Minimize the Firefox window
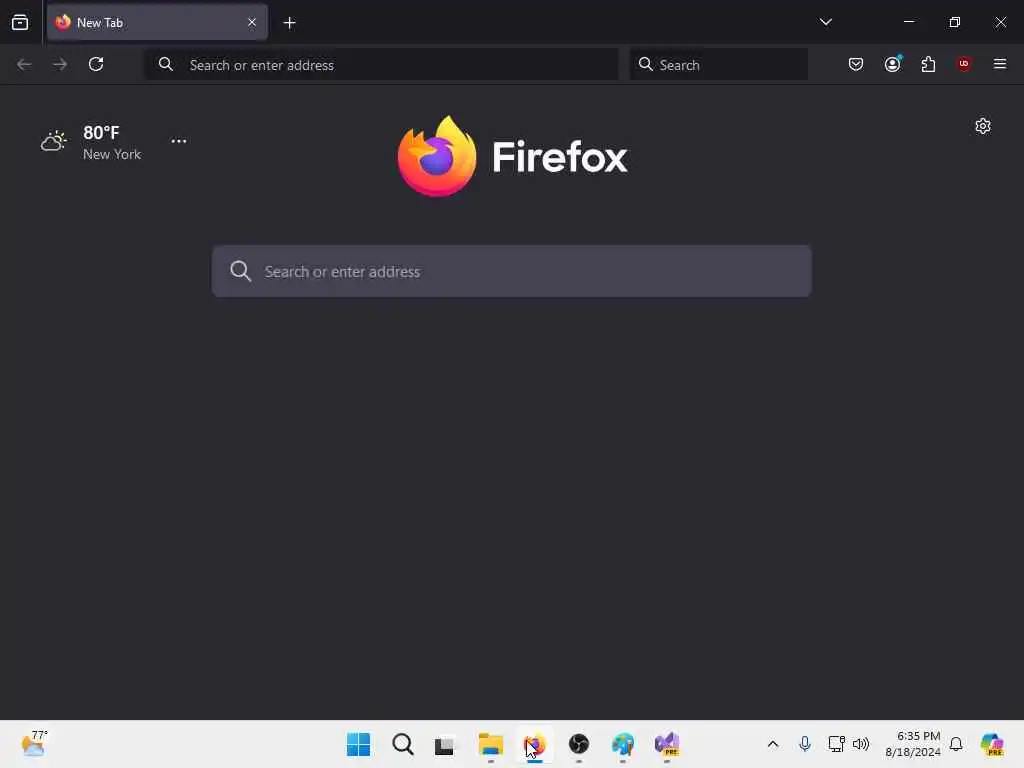Screen dimensions: 1024x768 (909, 22)
